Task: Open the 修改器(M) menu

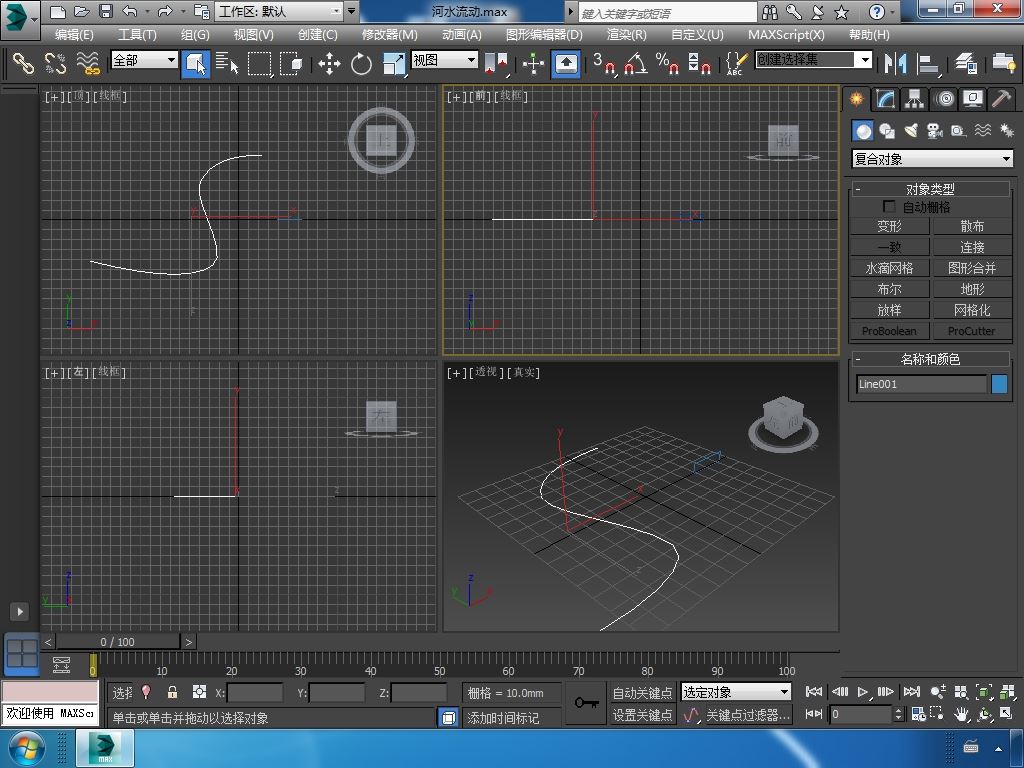Action: click(389, 35)
